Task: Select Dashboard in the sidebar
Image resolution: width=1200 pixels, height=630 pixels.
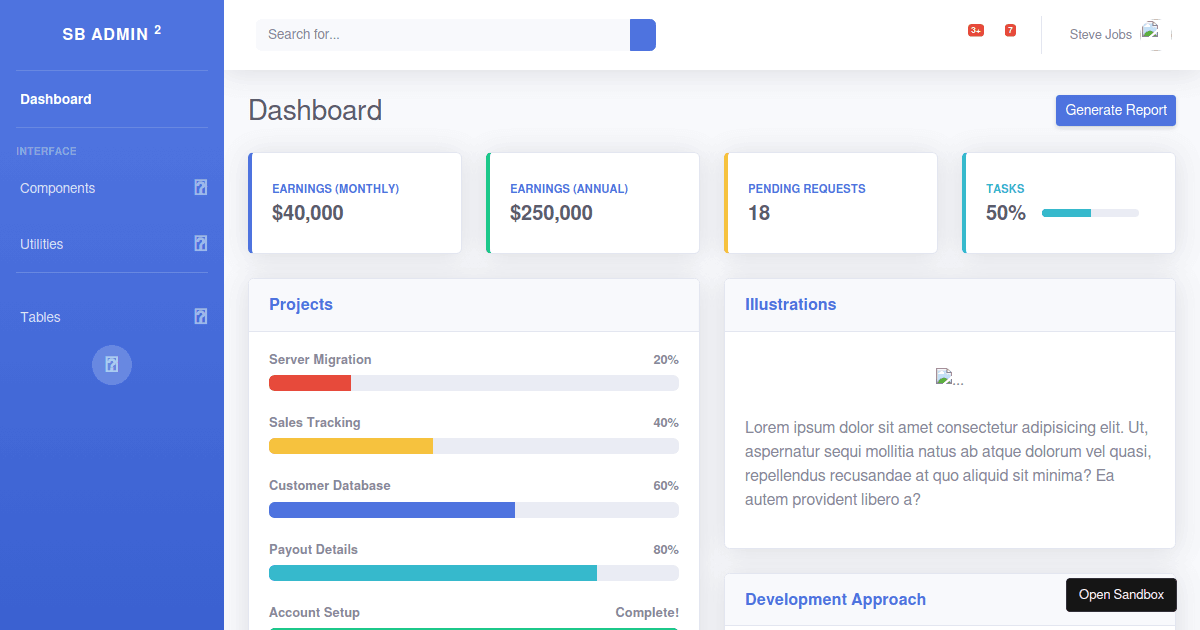Action: click(56, 99)
